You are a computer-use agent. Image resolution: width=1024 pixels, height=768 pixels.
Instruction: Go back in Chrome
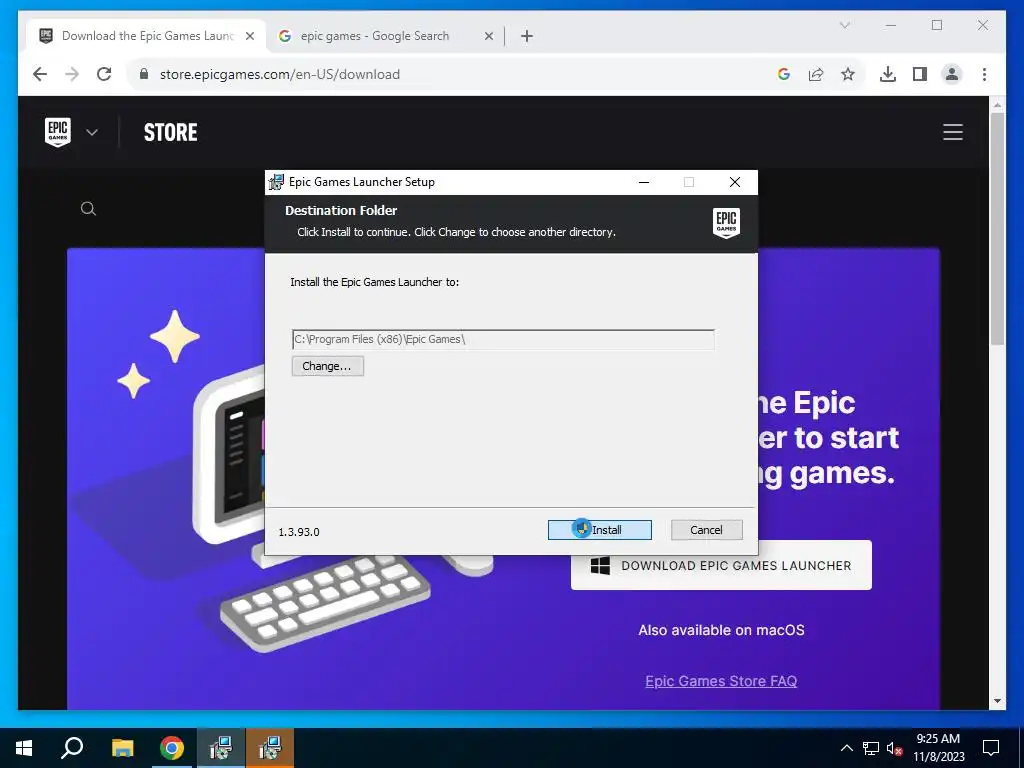pos(40,74)
